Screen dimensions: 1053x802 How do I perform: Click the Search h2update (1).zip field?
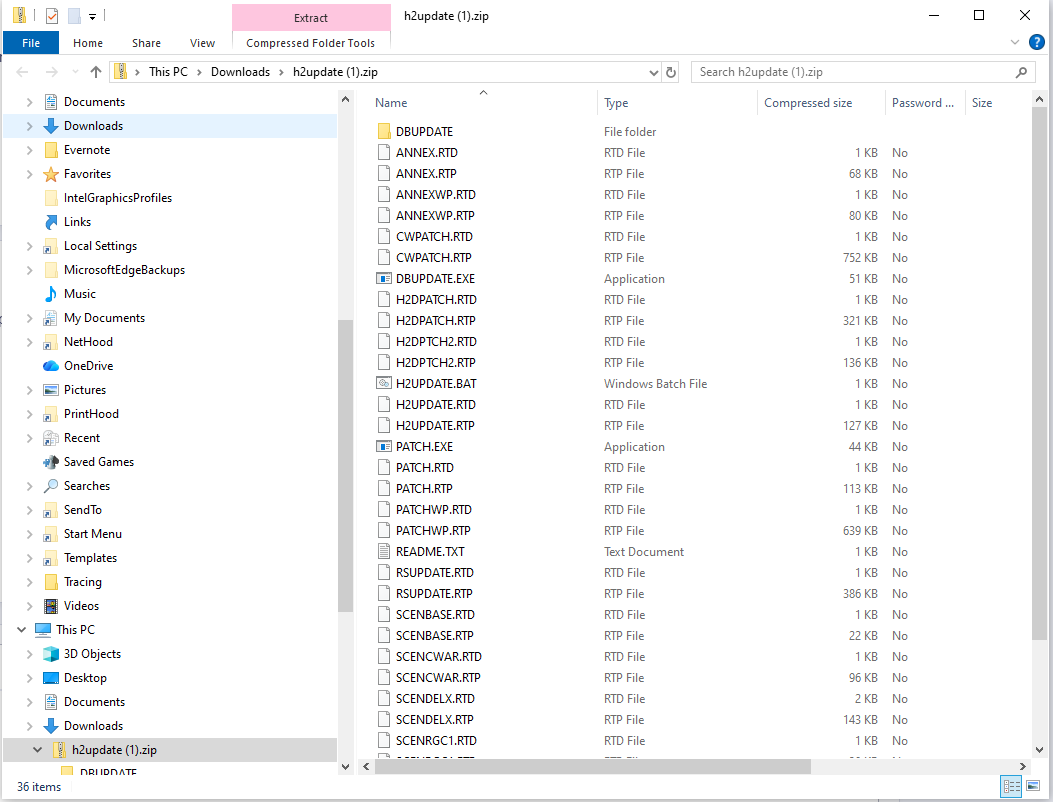853,72
